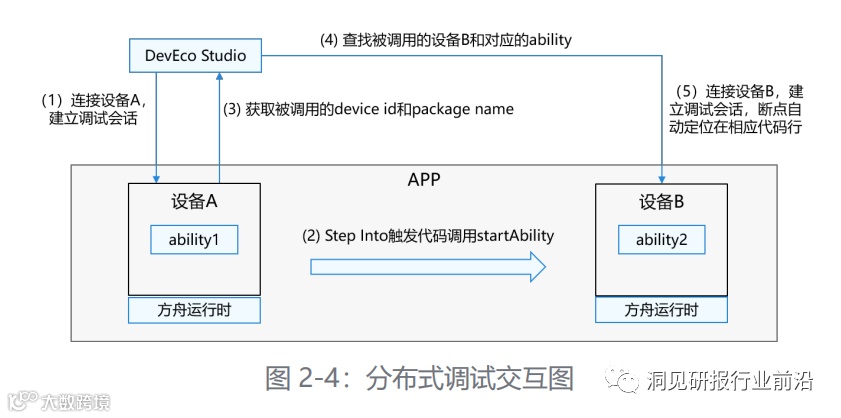Click step (2) Step Into startAbility text
This screenshot has width=841, height=418.
point(427,236)
